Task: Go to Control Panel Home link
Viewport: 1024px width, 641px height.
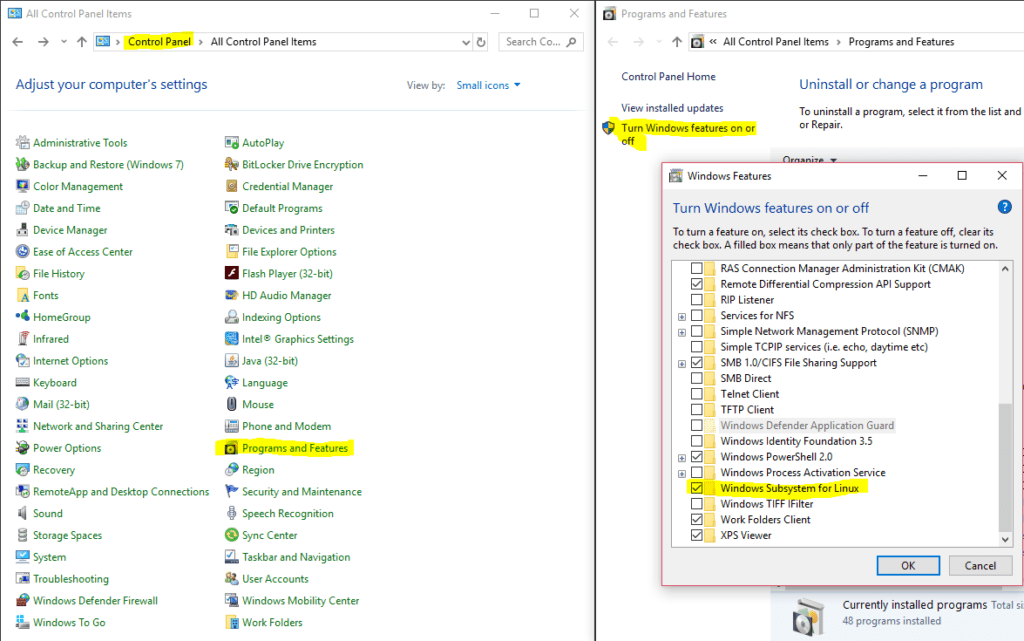Action: pyautogui.click(x=668, y=76)
